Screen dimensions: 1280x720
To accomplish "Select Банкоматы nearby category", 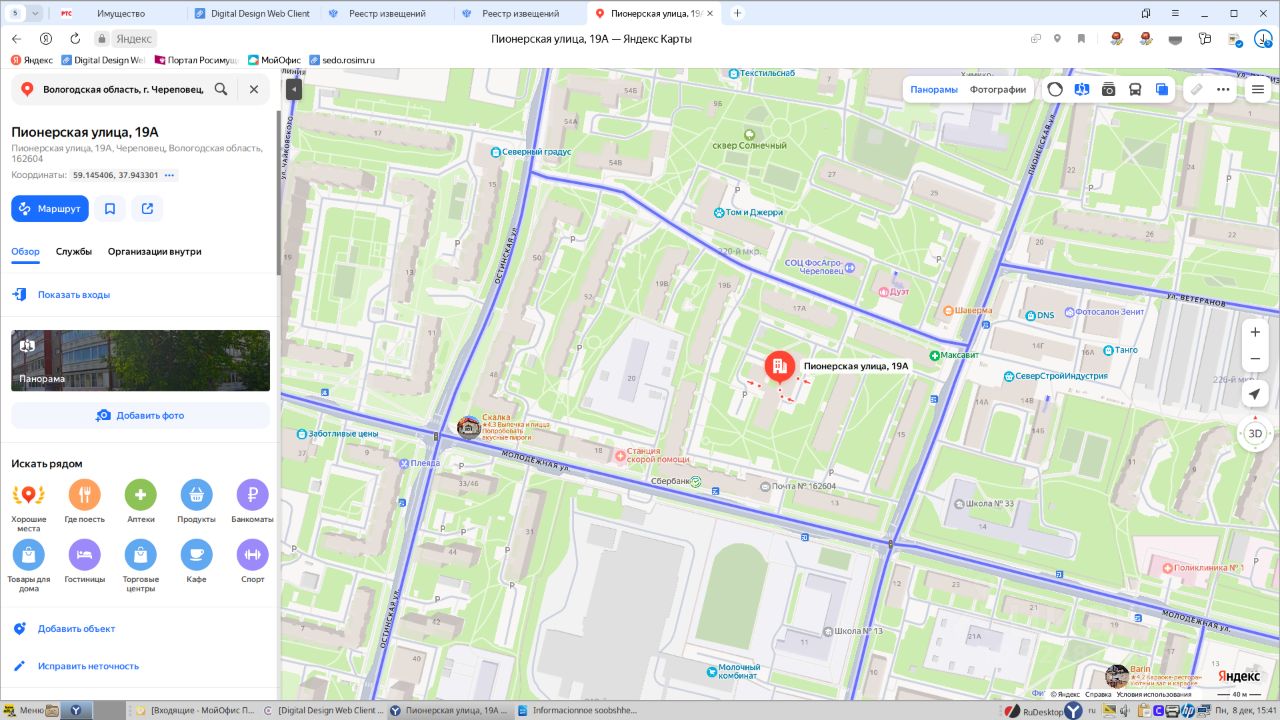I will point(252,503).
